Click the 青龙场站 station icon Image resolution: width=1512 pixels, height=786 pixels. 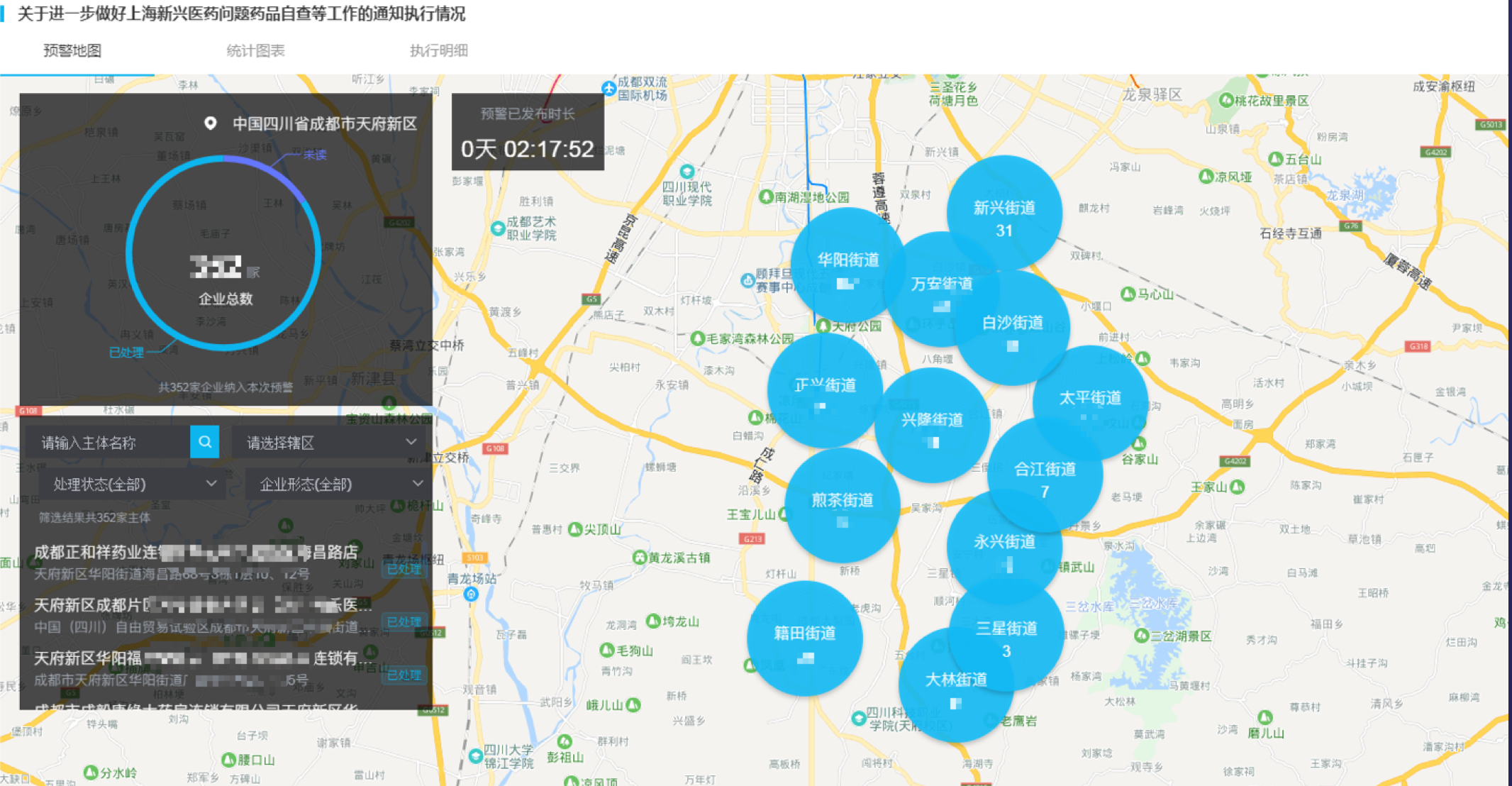471,594
